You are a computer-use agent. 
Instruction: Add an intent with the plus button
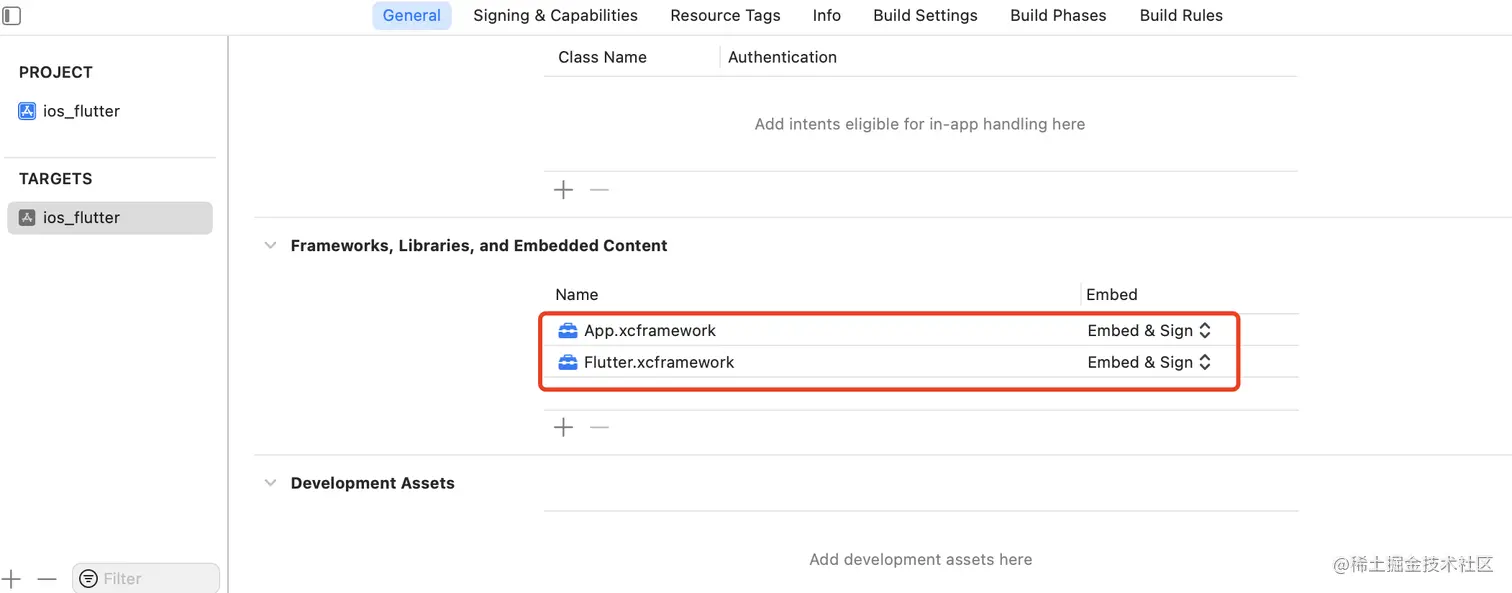564,190
